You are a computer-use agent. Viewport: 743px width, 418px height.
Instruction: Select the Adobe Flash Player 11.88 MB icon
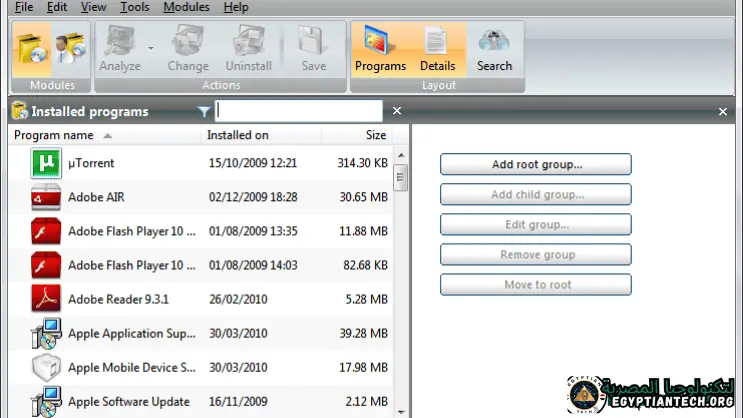point(46,231)
